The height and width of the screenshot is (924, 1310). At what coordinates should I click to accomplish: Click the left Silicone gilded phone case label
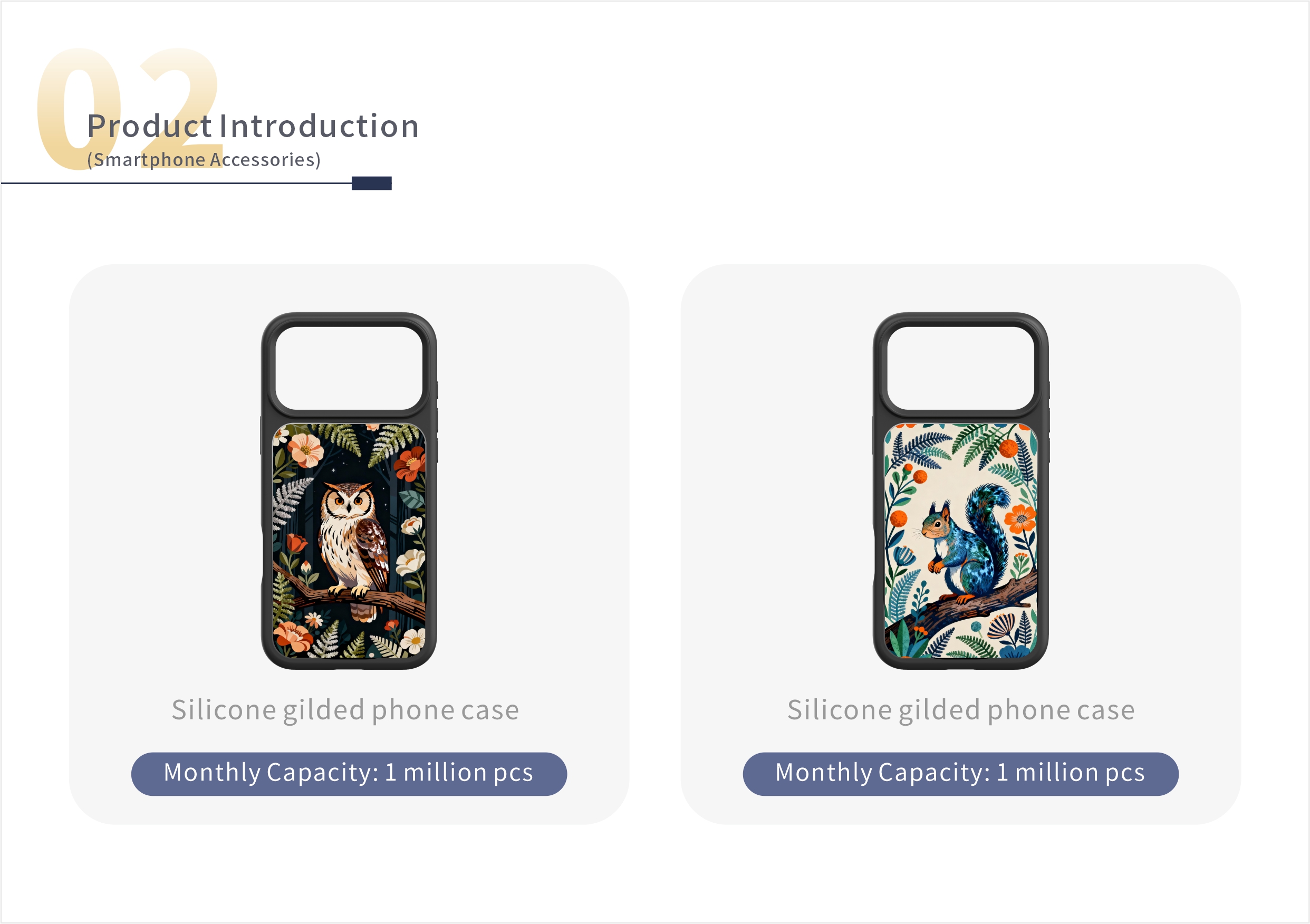pyautogui.click(x=345, y=710)
